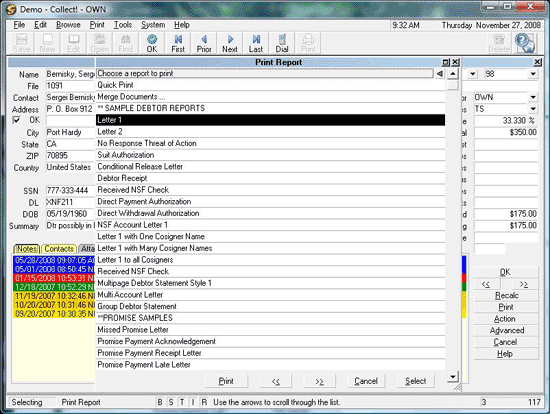Image resolution: width=550 pixels, height=414 pixels.
Task: Click the Select button in Print Report
Action: 416,381
